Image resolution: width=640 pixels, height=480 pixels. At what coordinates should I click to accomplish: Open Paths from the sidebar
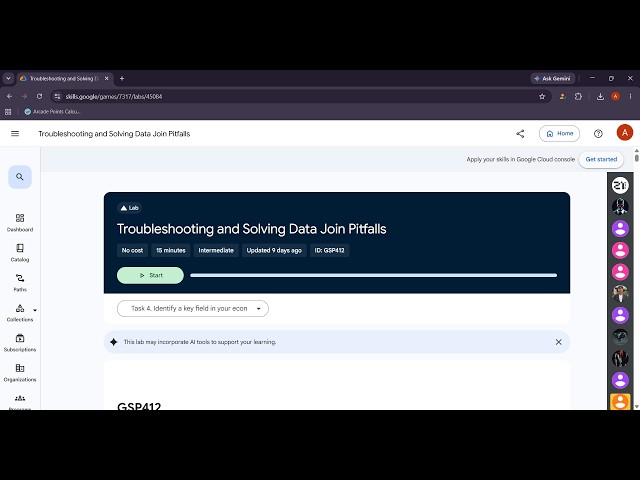[x=20, y=283]
